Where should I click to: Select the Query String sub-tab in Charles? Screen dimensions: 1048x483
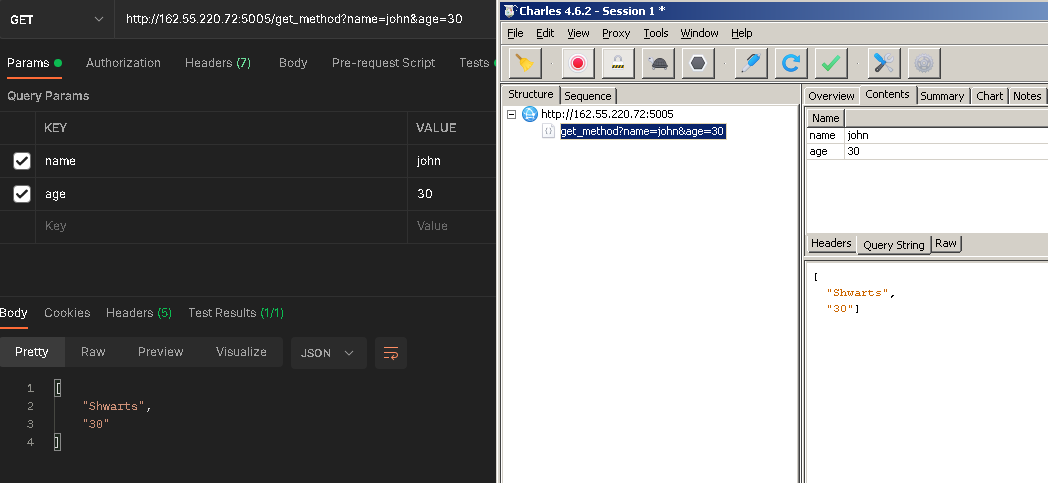pos(894,245)
